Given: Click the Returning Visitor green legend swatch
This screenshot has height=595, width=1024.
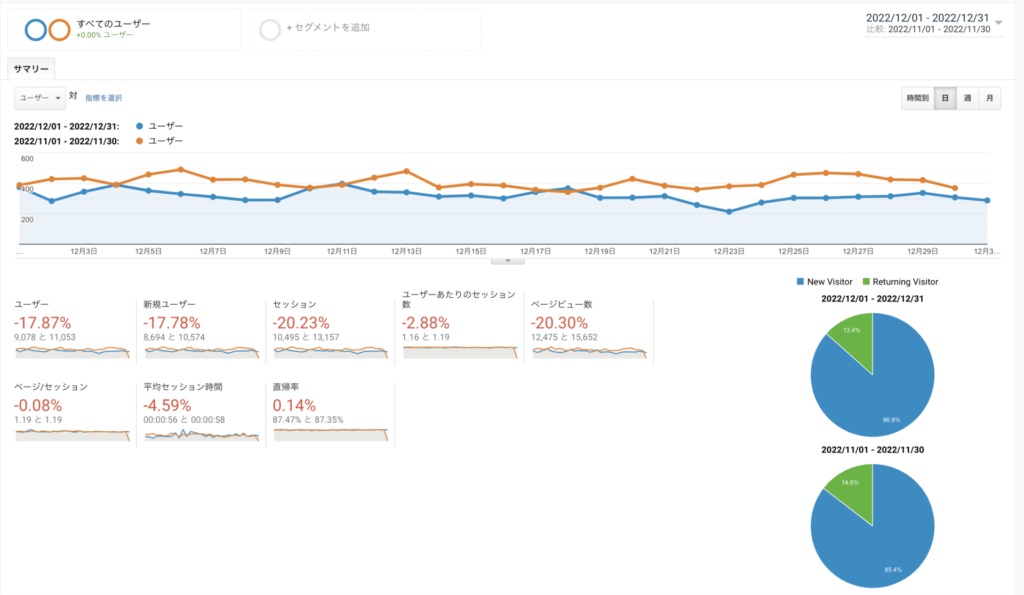Looking at the screenshot, I should coord(866,281).
